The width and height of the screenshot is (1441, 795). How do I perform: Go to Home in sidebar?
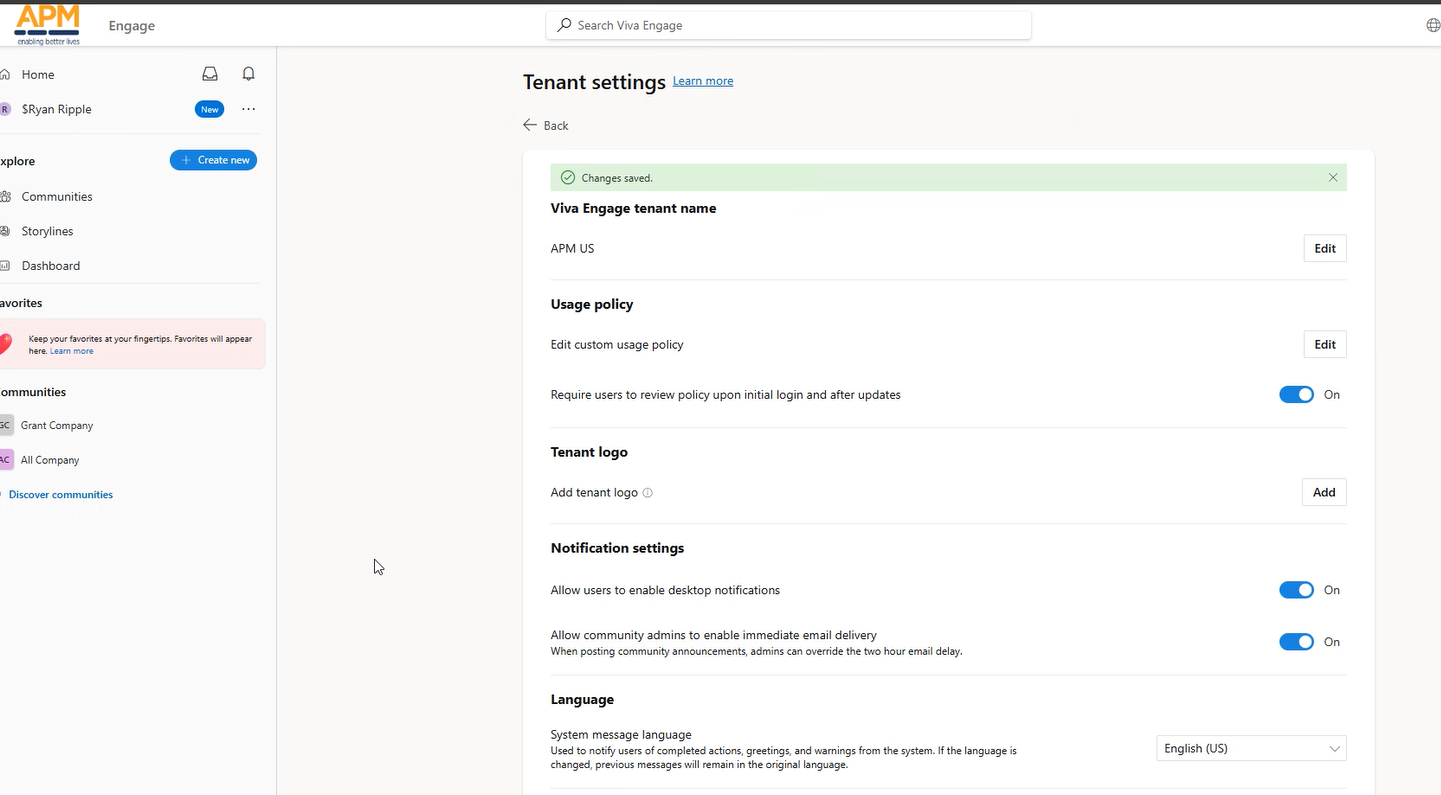(x=38, y=74)
